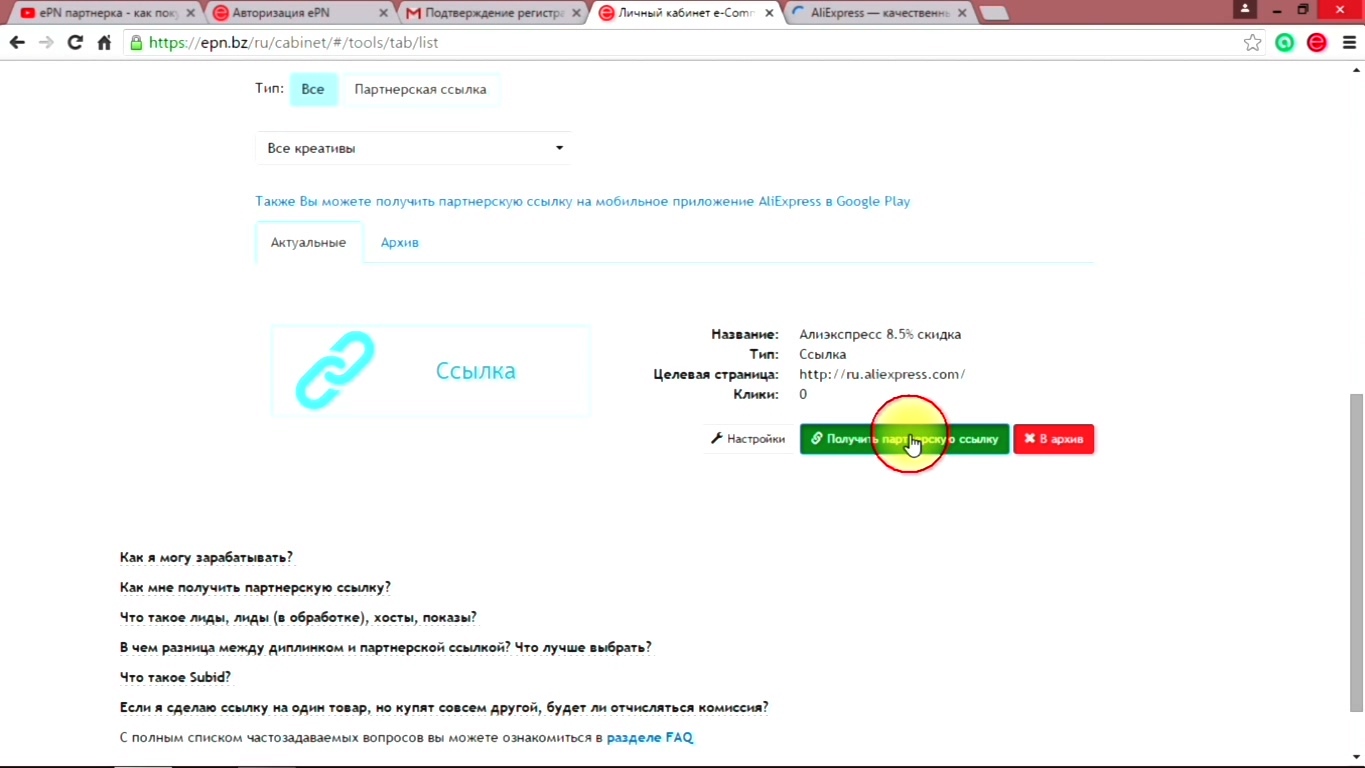Expand FAQ about commission for другой товар
This screenshot has width=1365, height=768.
pyautogui.click(x=444, y=707)
